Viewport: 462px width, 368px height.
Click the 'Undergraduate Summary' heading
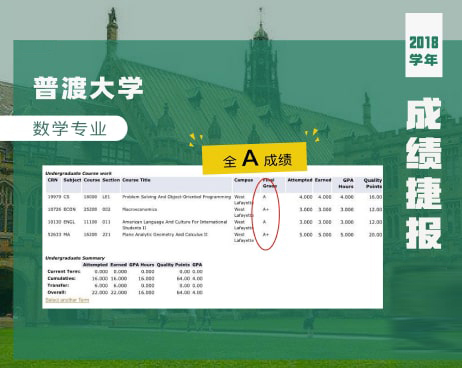(75, 258)
